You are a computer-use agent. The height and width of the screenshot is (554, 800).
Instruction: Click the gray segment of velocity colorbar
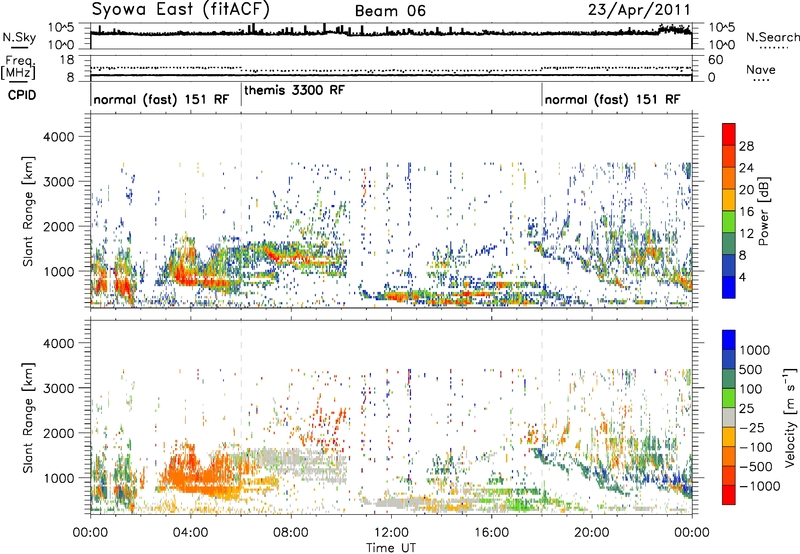[729, 418]
